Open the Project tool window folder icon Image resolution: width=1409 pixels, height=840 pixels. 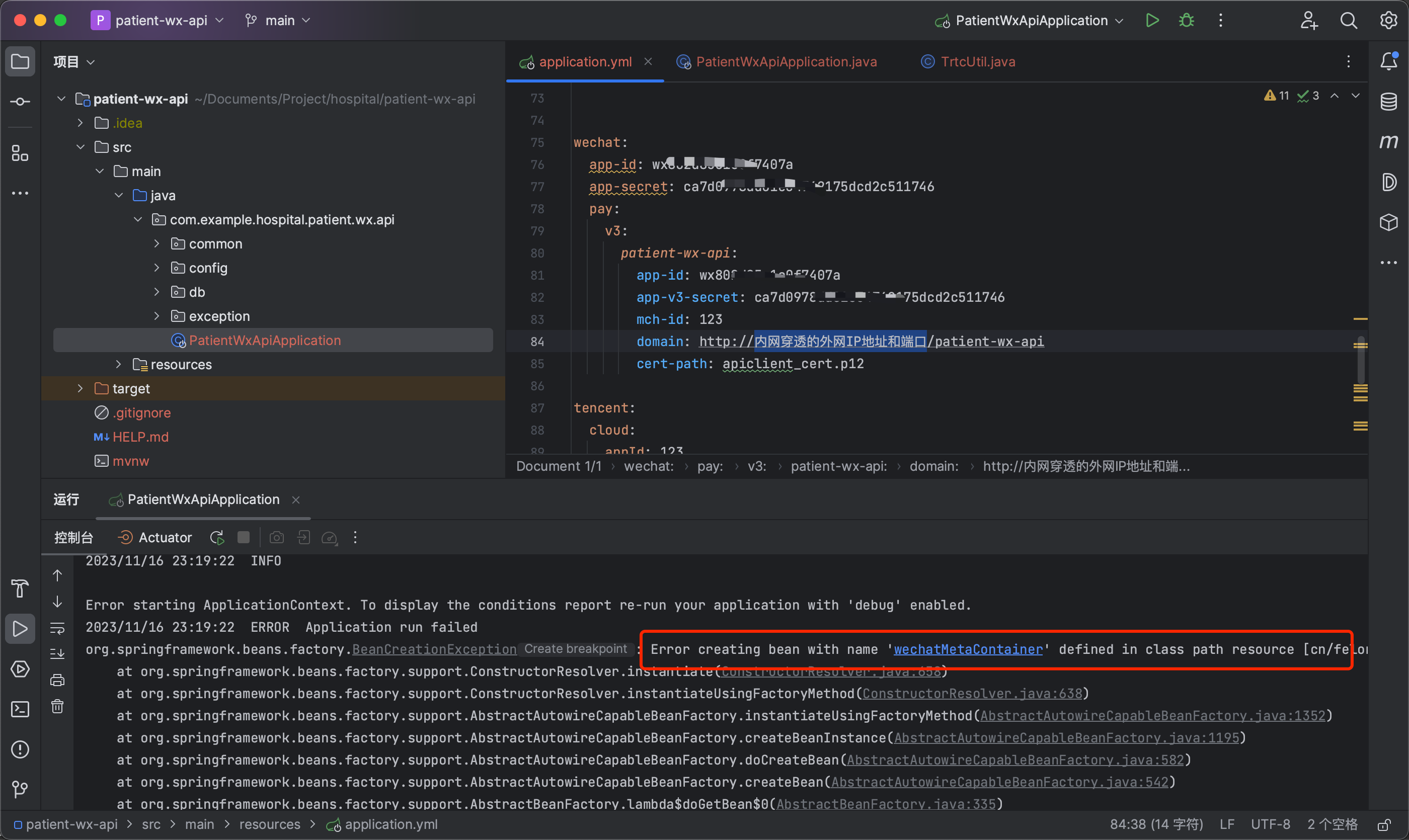pyautogui.click(x=21, y=61)
